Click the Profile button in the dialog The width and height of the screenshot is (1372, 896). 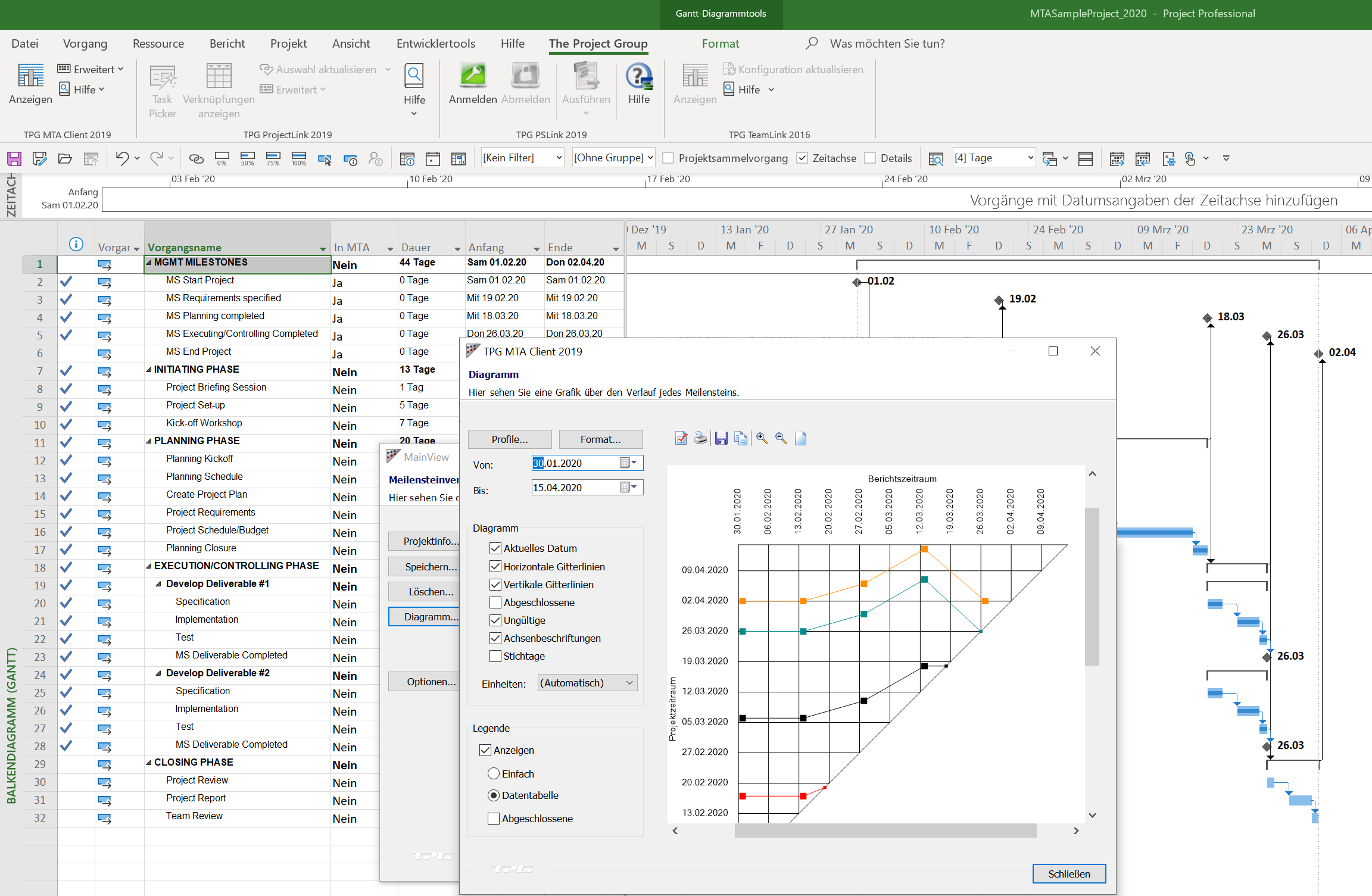pos(509,439)
